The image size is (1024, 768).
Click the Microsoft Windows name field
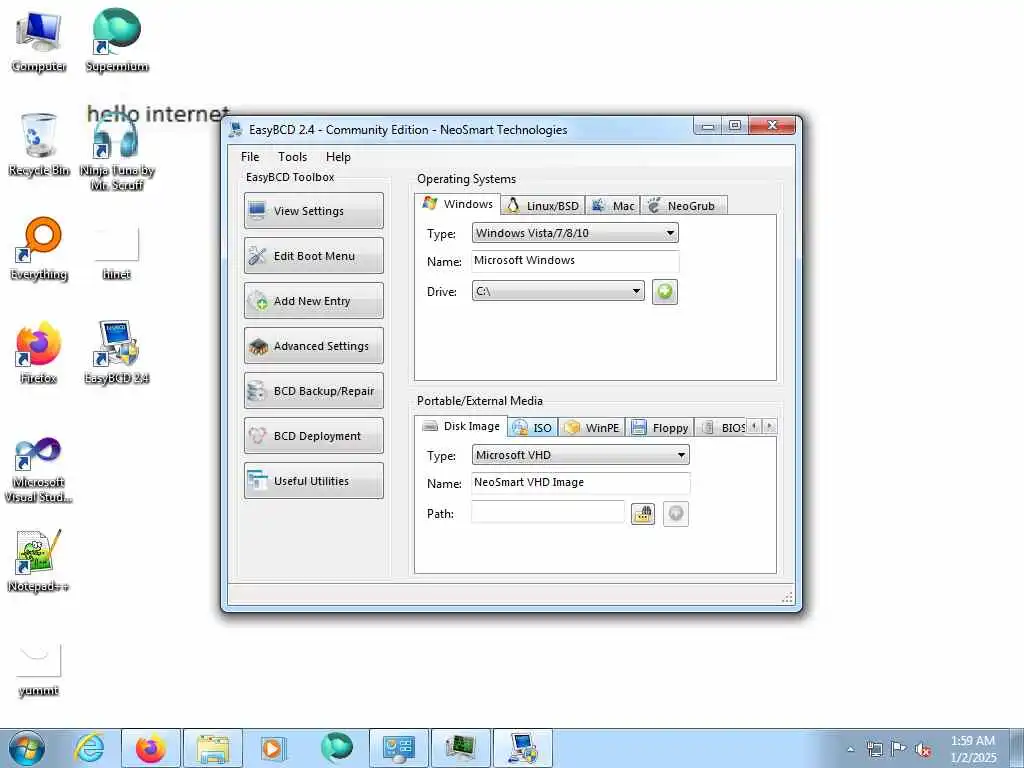(x=575, y=261)
